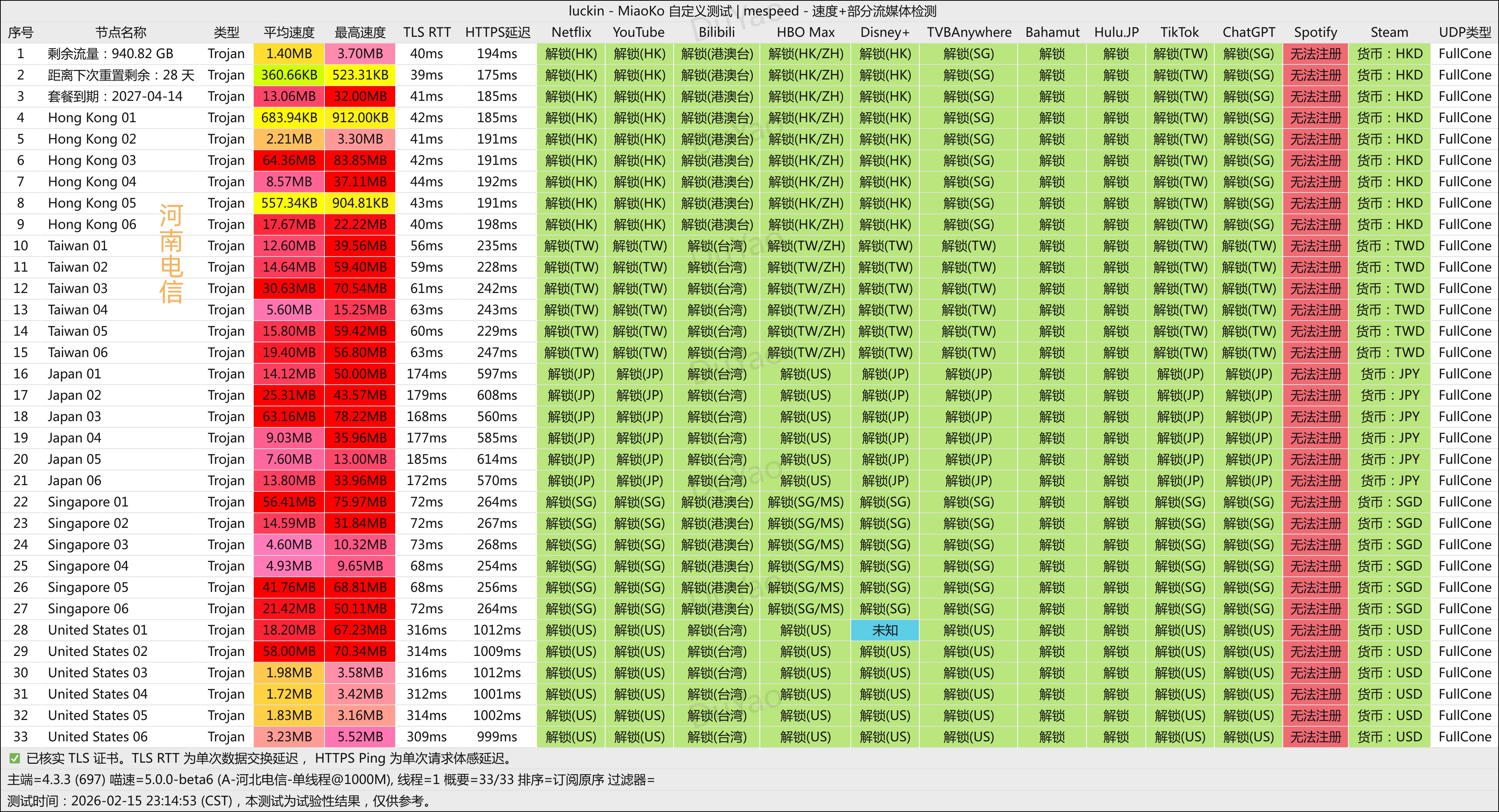Click the 套餐到期 2027-04-14 entry
This screenshot has height=812, width=1499.
(x=115, y=96)
